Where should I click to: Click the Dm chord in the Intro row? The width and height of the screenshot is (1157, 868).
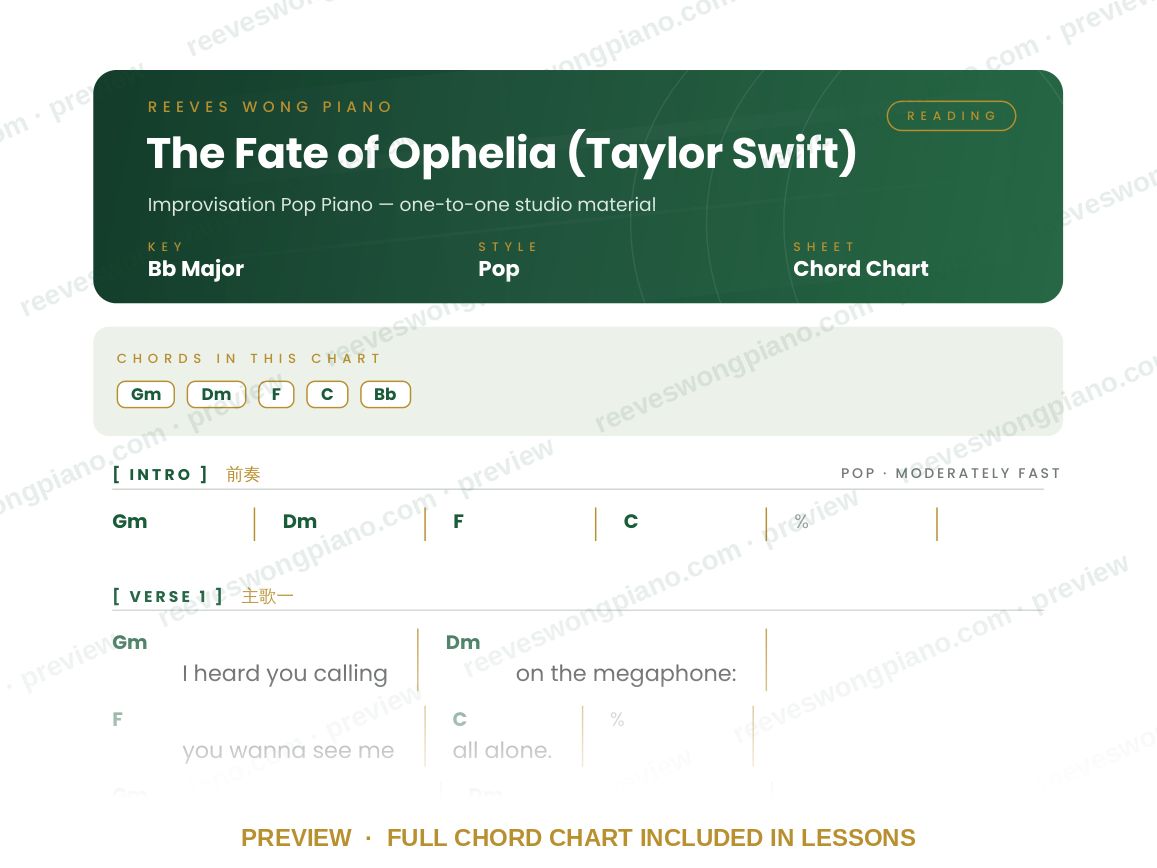pyautogui.click(x=300, y=522)
